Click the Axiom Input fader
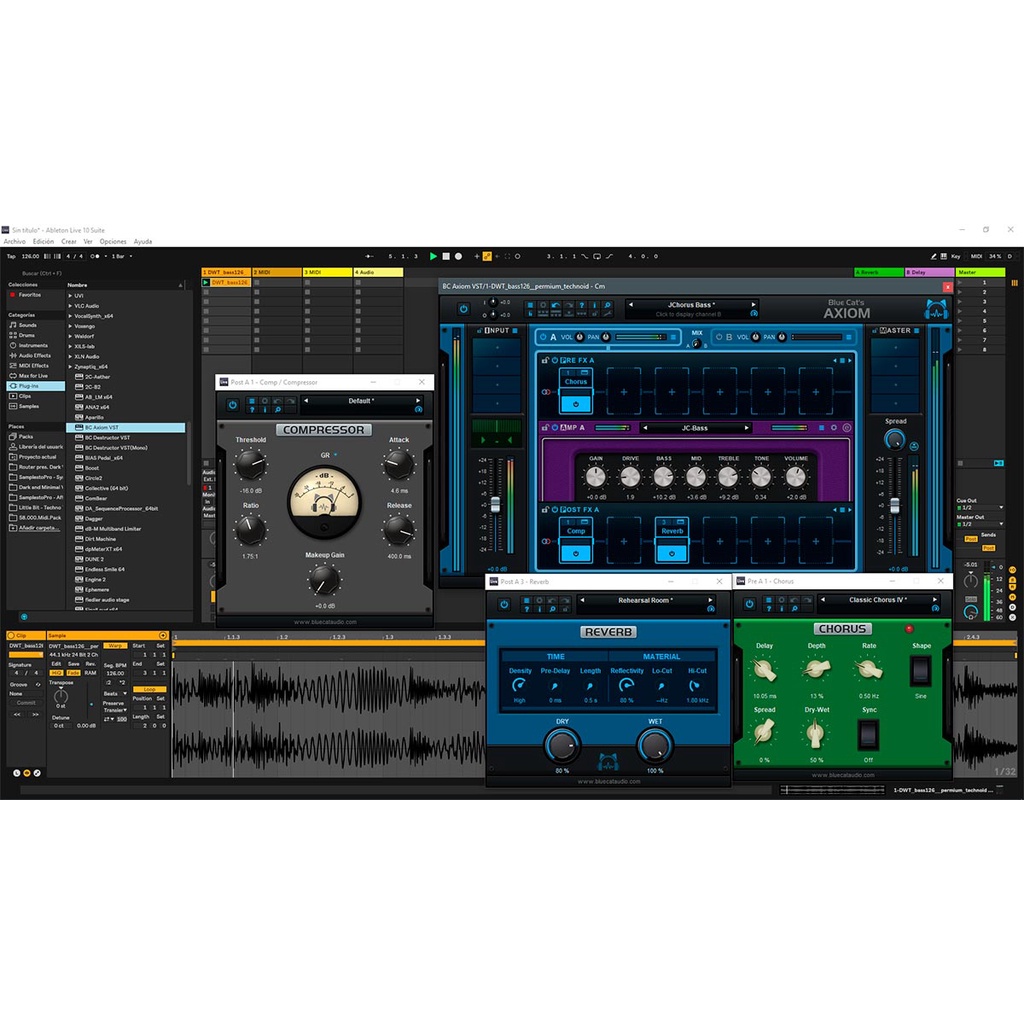Image resolution: width=1024 pixels, height=1024 pixels. pos(495,505)
